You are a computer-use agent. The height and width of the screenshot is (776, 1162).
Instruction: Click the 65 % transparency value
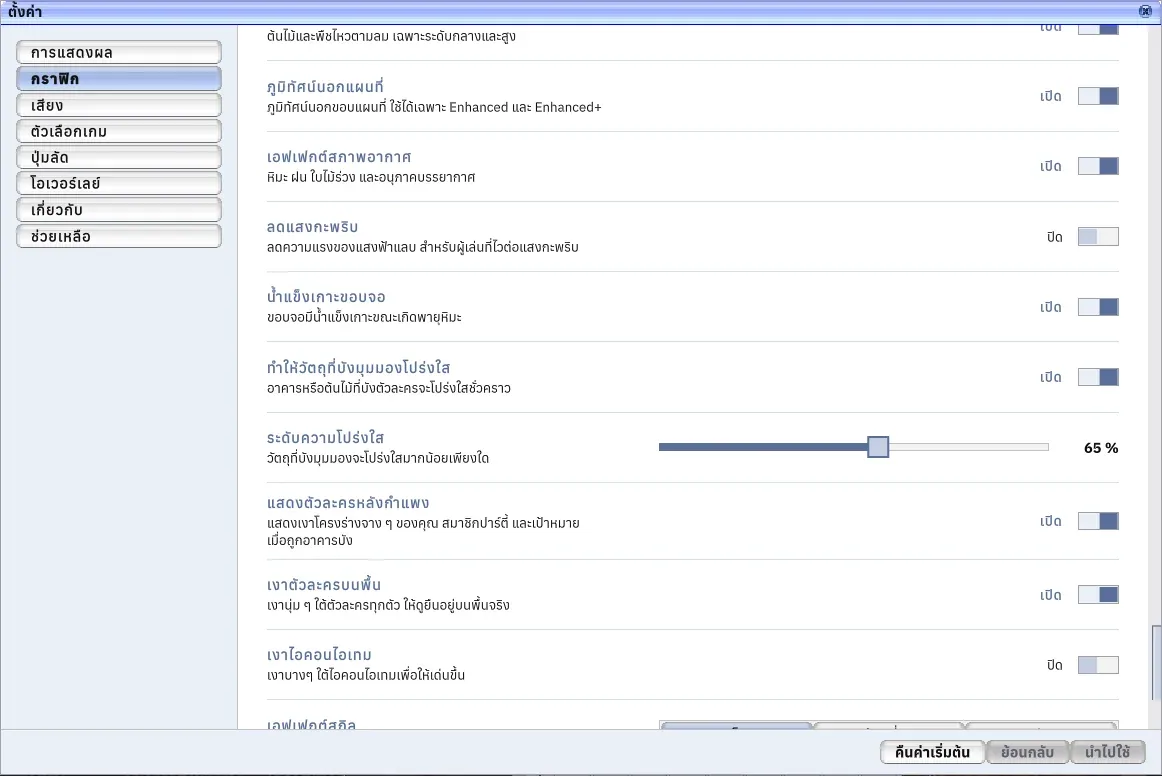click(x=1101, y=448)
